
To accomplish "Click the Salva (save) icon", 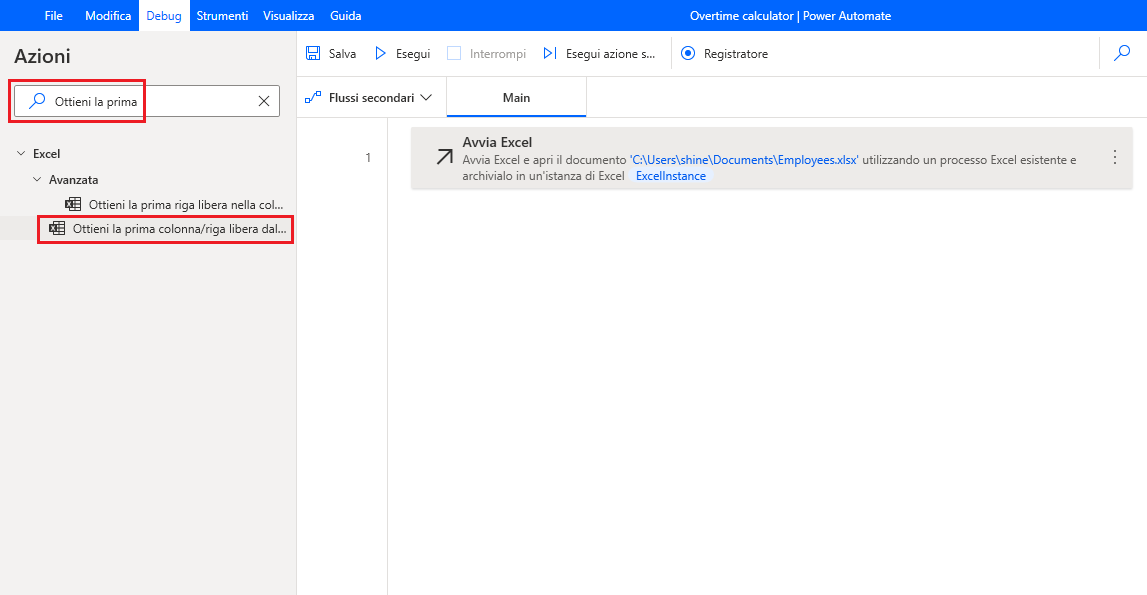I will click(313, 53).
